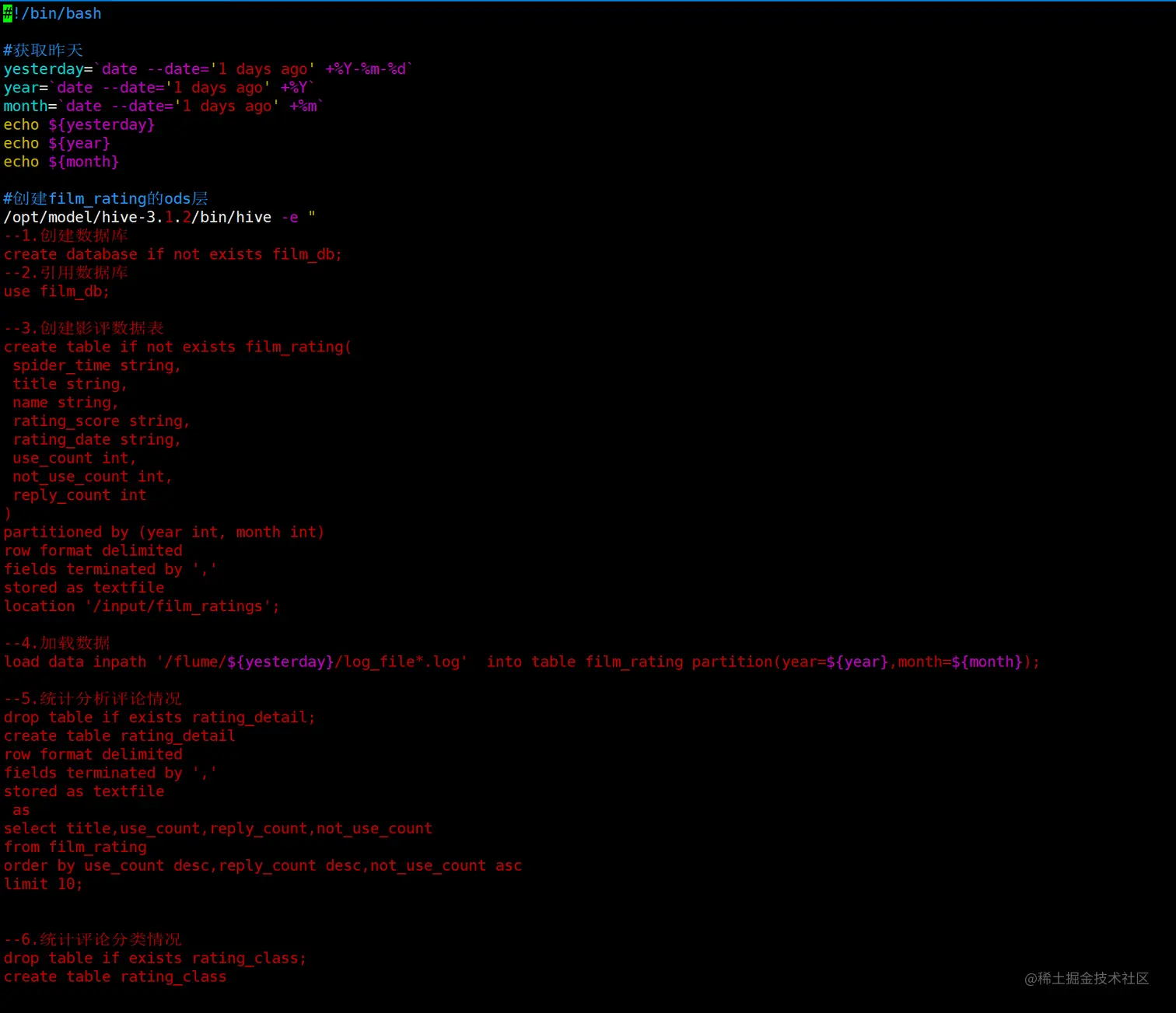The height and width of the screenshot is (1013, 1176).
Task: Click the 'spider_time string,' column line
Action: click(96, 365)
